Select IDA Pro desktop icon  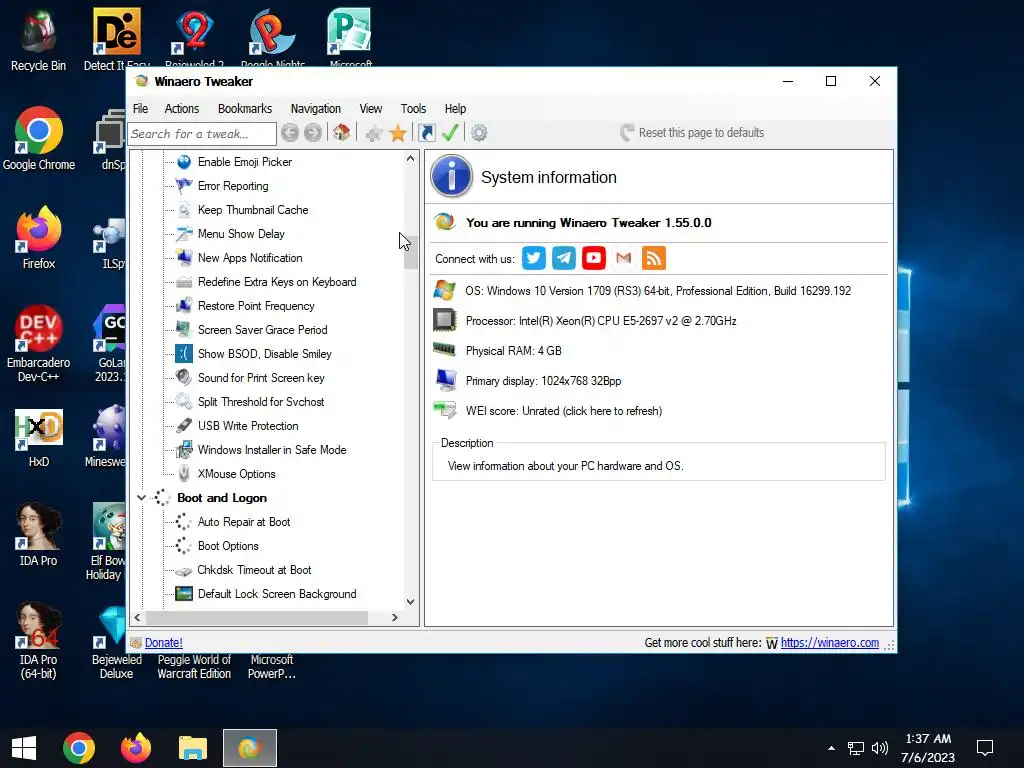(x=39, y=535)
